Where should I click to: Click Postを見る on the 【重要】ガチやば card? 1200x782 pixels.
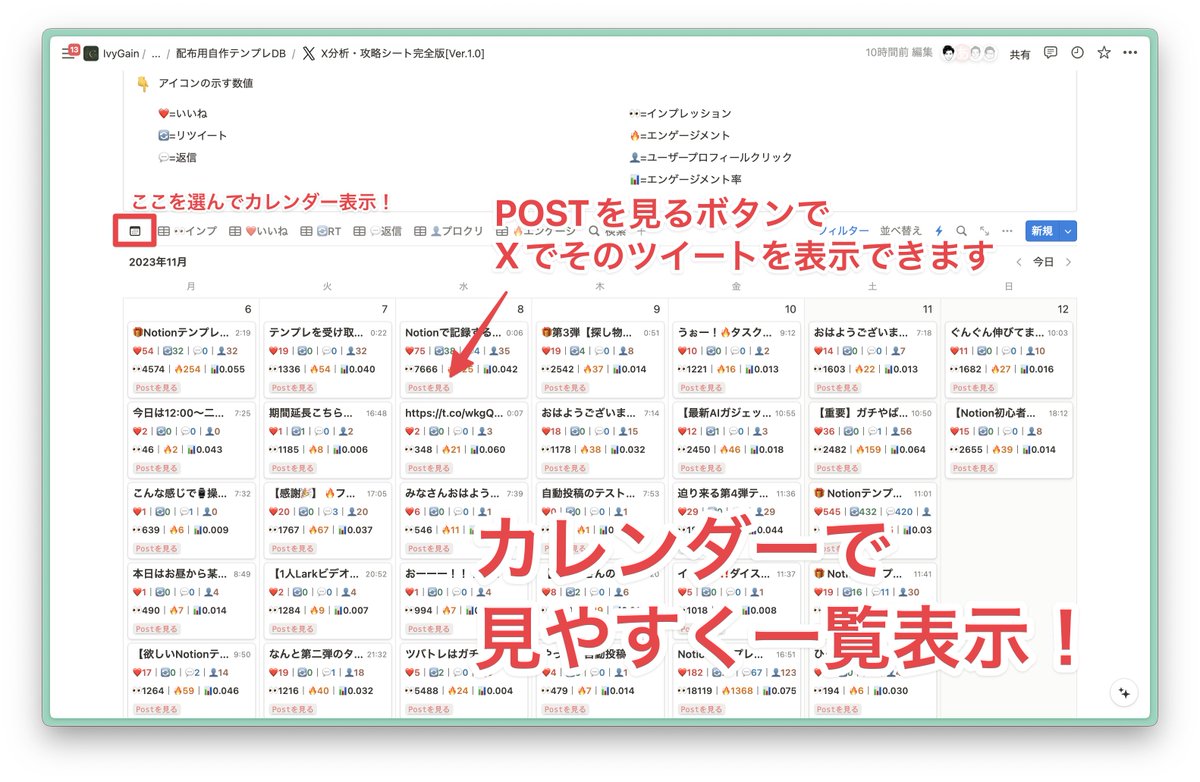(x=837, y=468)
